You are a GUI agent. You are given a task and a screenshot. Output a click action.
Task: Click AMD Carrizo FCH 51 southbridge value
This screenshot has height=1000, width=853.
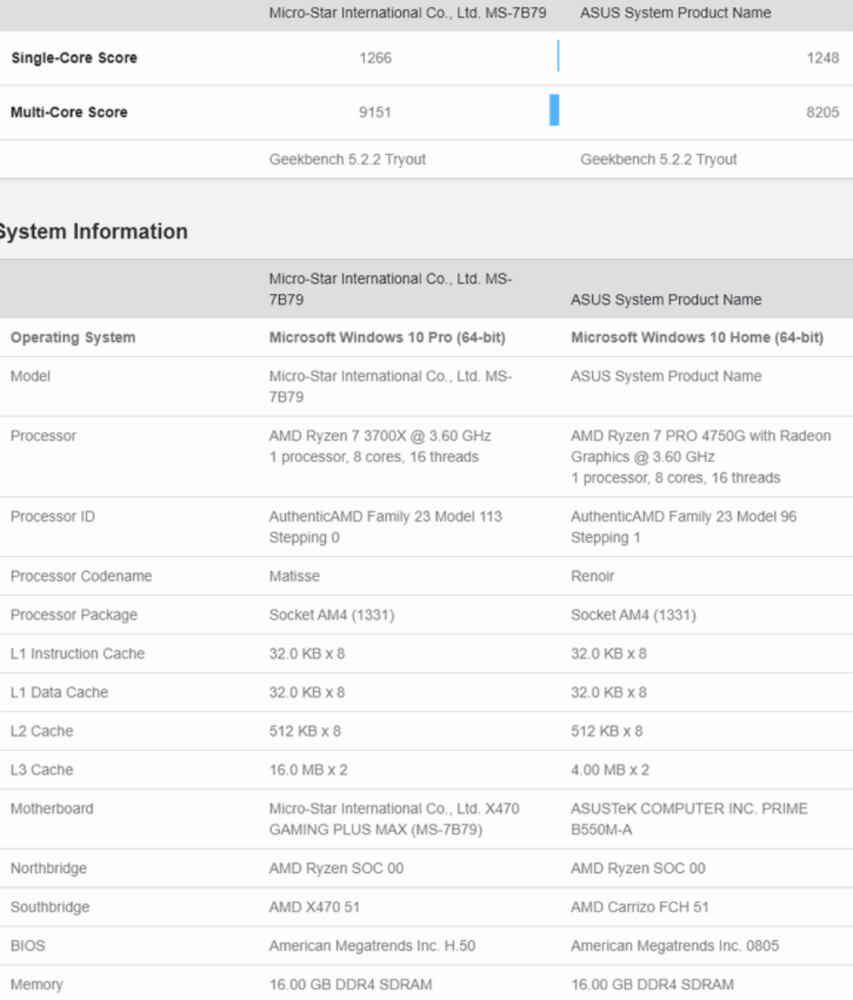click(639, 907)
